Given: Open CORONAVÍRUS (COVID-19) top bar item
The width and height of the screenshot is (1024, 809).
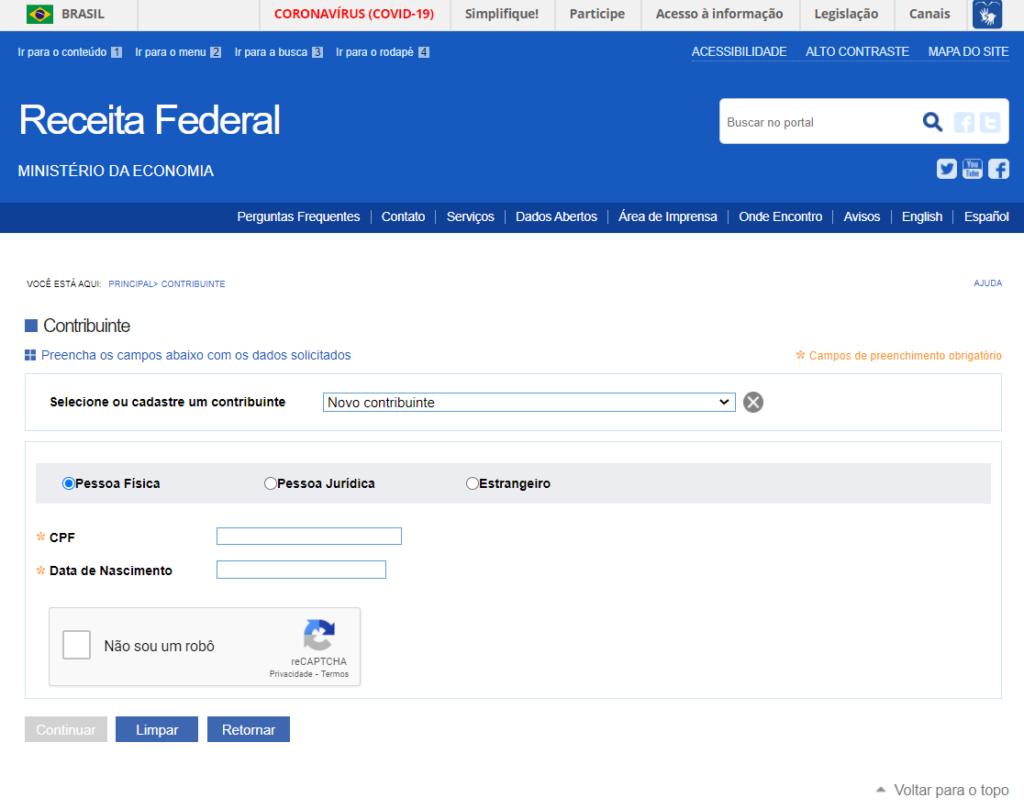Looking at the screenshot, I should coord(354,14).
